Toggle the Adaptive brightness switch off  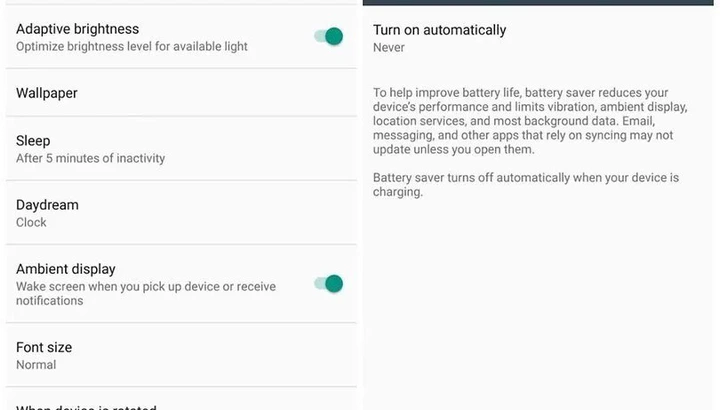[329, 36]
